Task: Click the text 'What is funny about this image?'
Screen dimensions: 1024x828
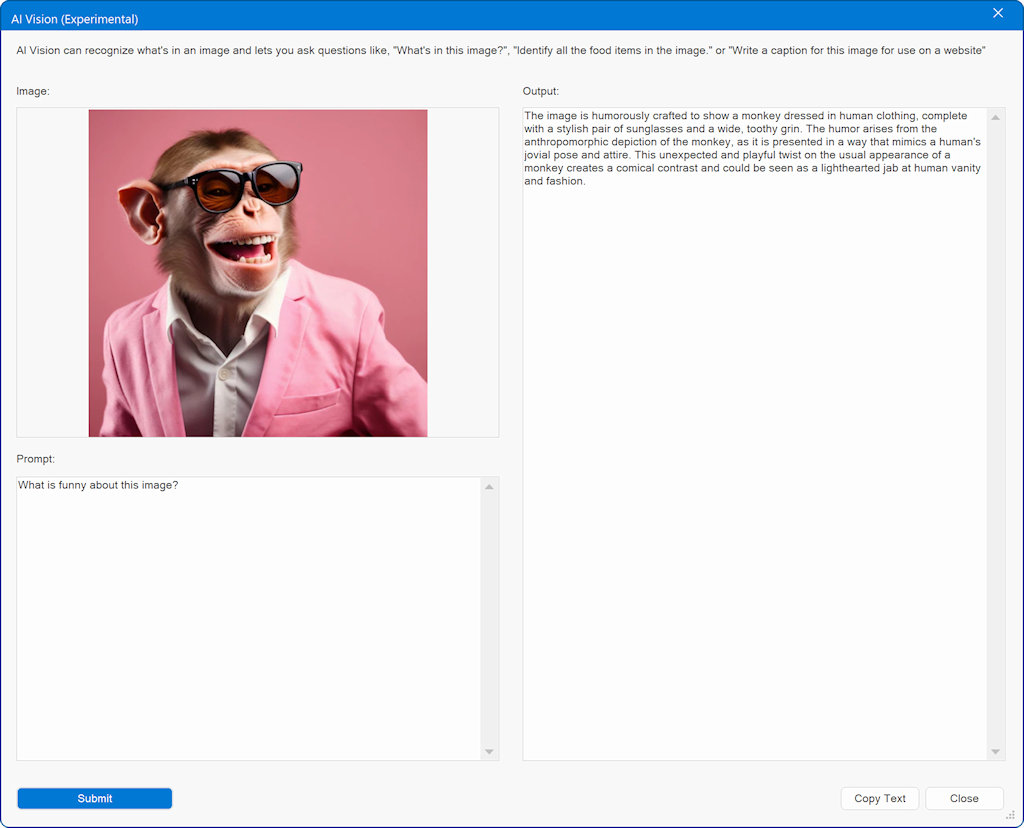Action: (x=98, y=485)
